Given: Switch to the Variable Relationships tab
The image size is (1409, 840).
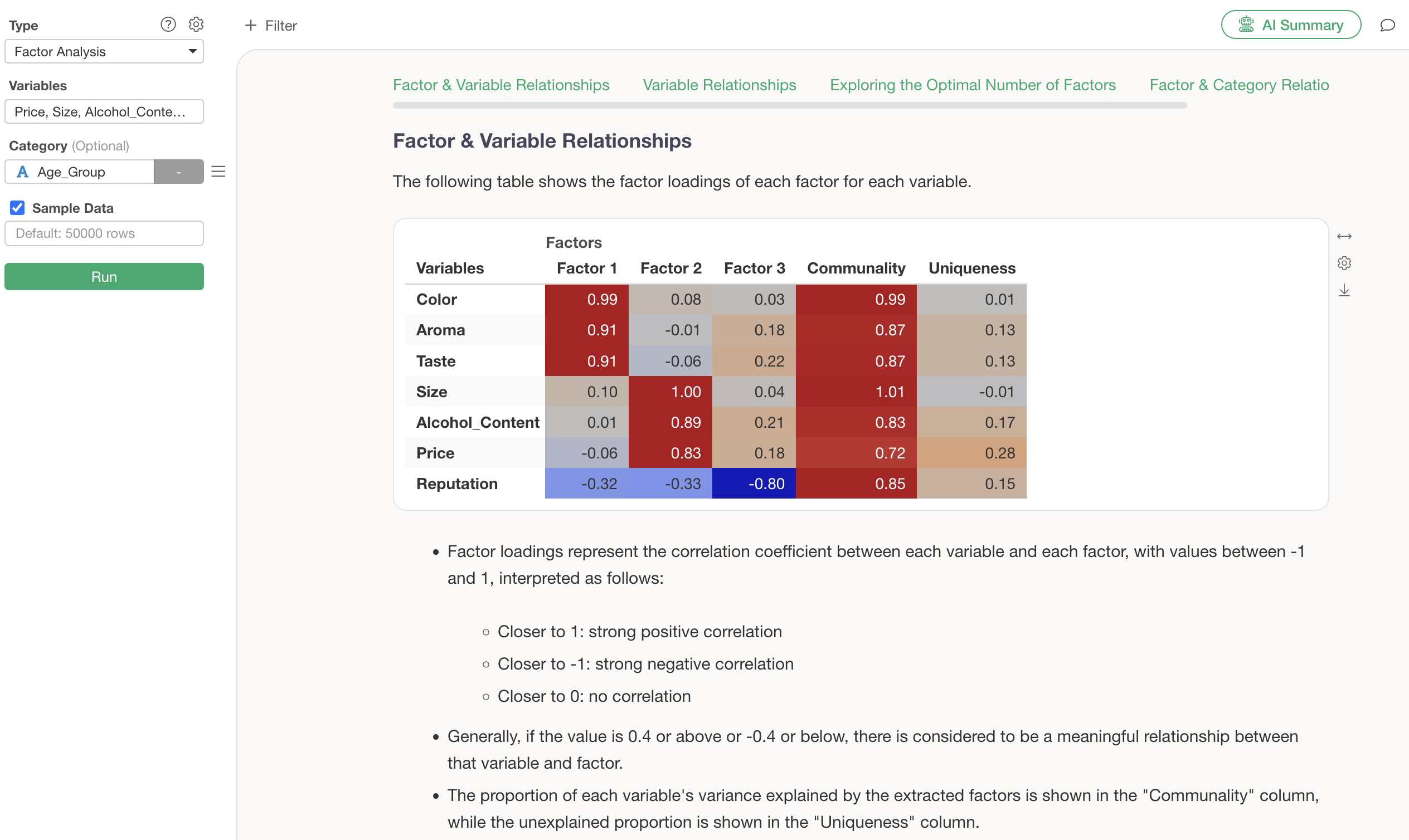Looking at the screenshot, I should (719, 85).
